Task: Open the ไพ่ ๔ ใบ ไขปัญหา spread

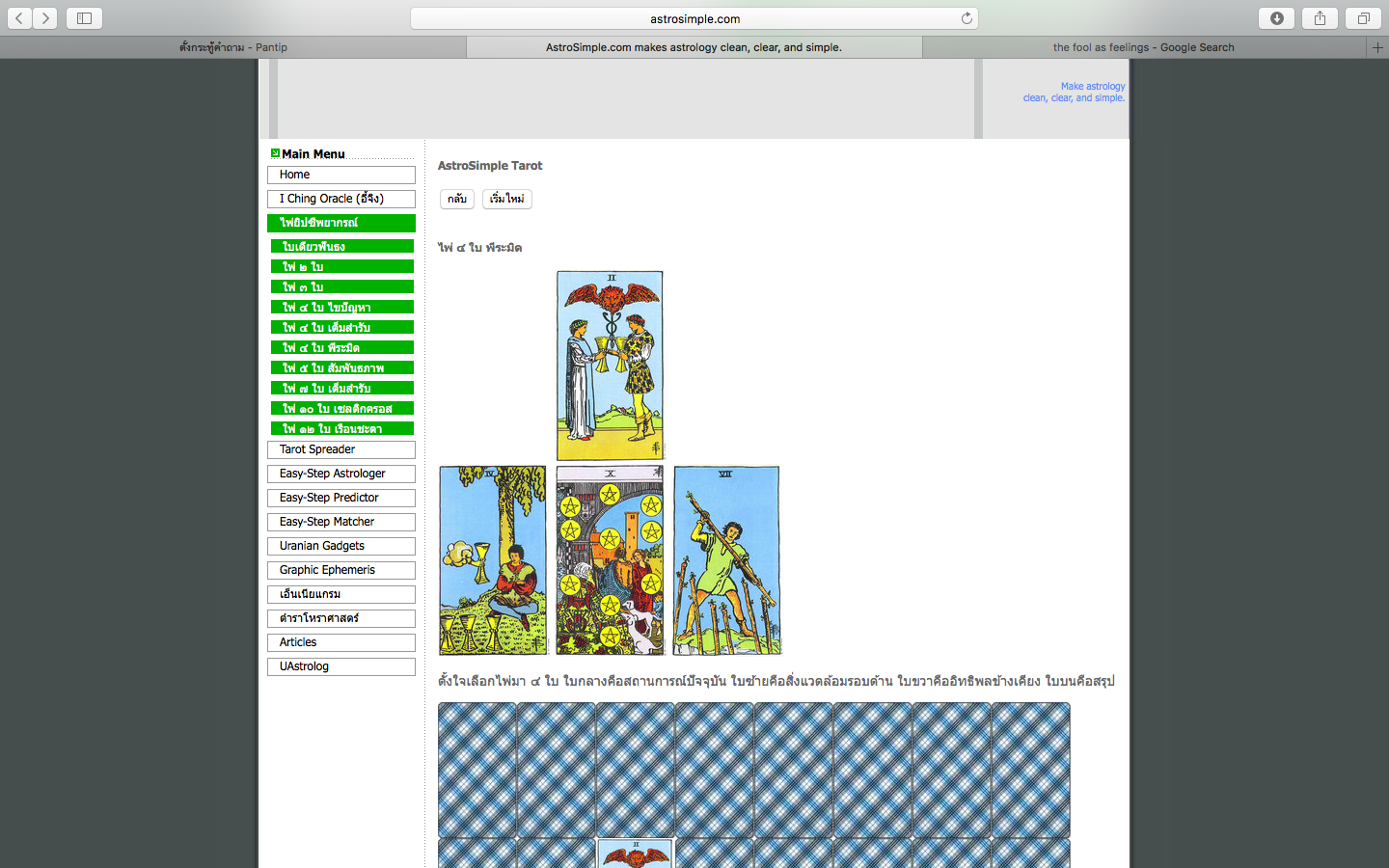Action: click(342, 308)
